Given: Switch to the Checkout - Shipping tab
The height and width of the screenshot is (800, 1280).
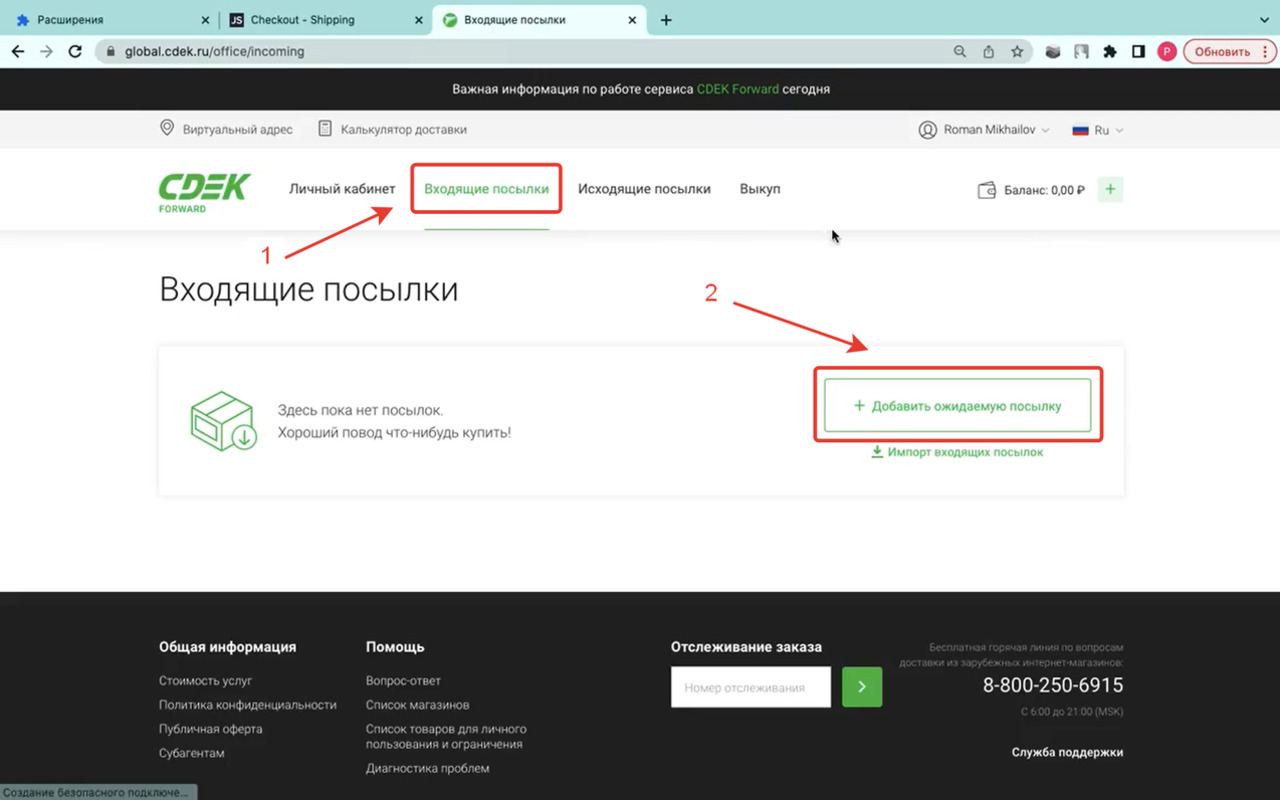Looking at the screenshot, I should pyautogui.click(x=325, y=20).
